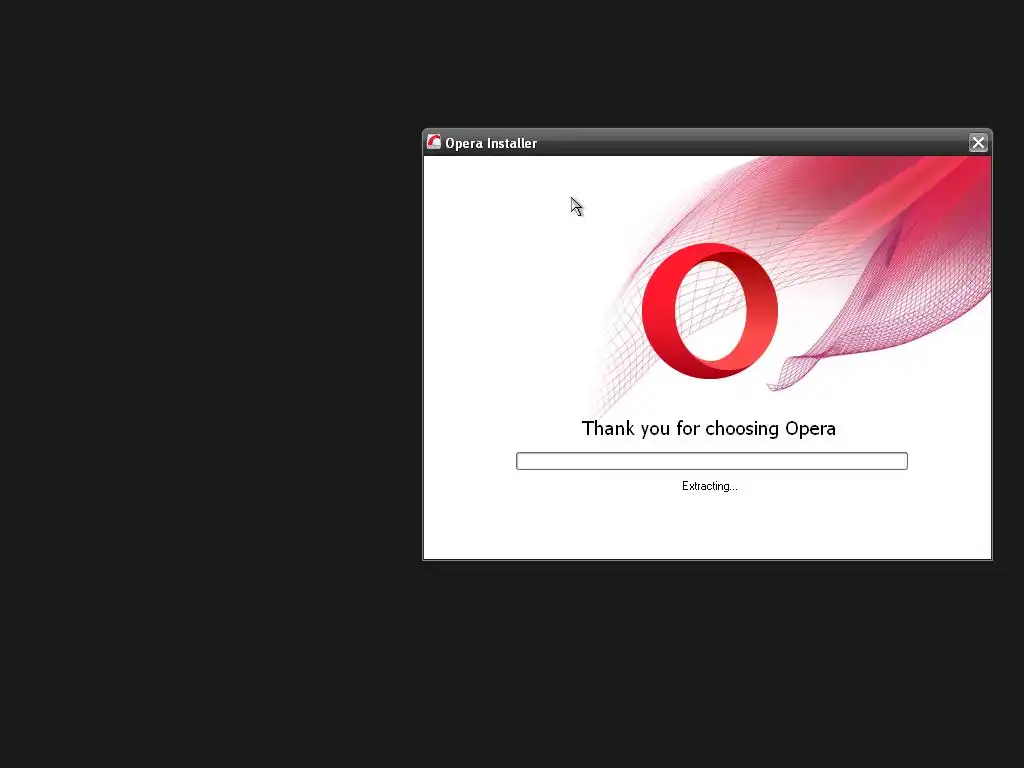Click the large red Opera logo
This screenshot has width=1024, height=768.
coord(710,311)
